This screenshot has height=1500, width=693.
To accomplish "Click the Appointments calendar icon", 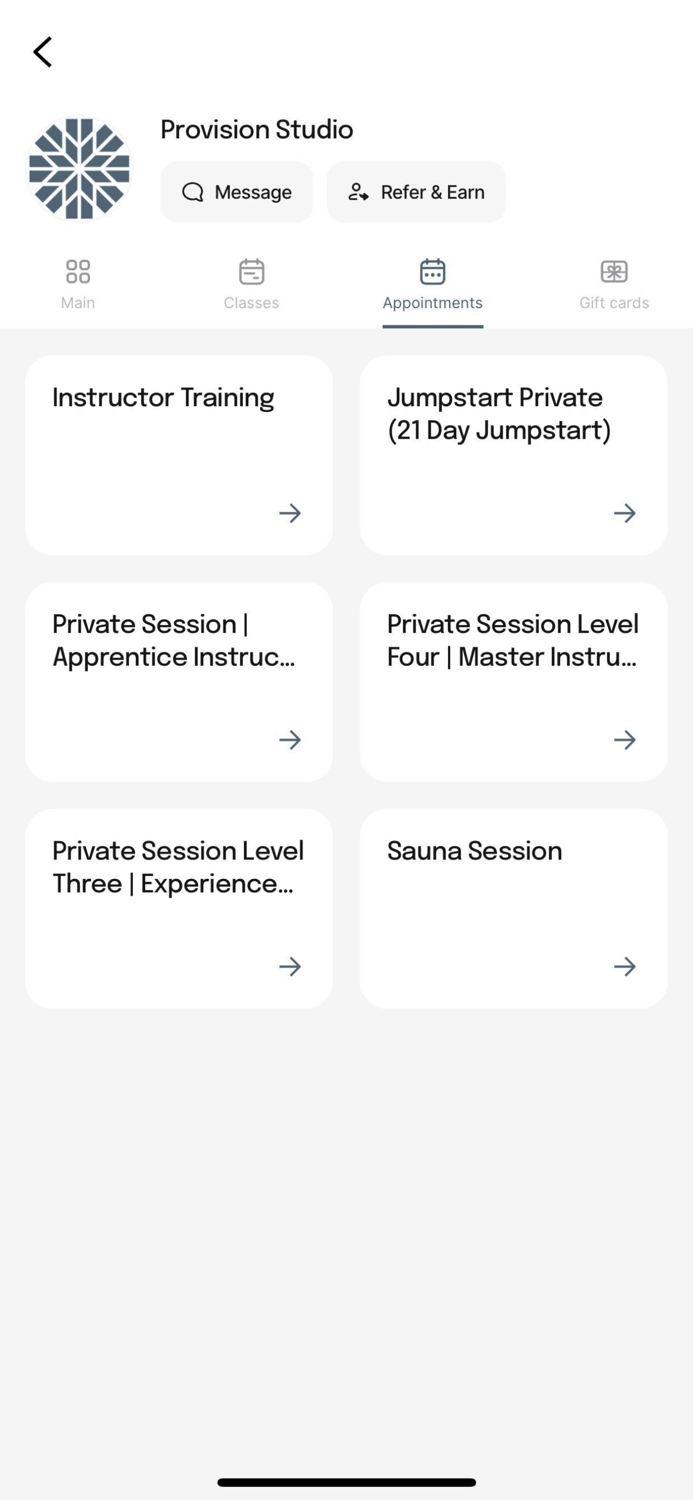I will [x=432, y=271].
